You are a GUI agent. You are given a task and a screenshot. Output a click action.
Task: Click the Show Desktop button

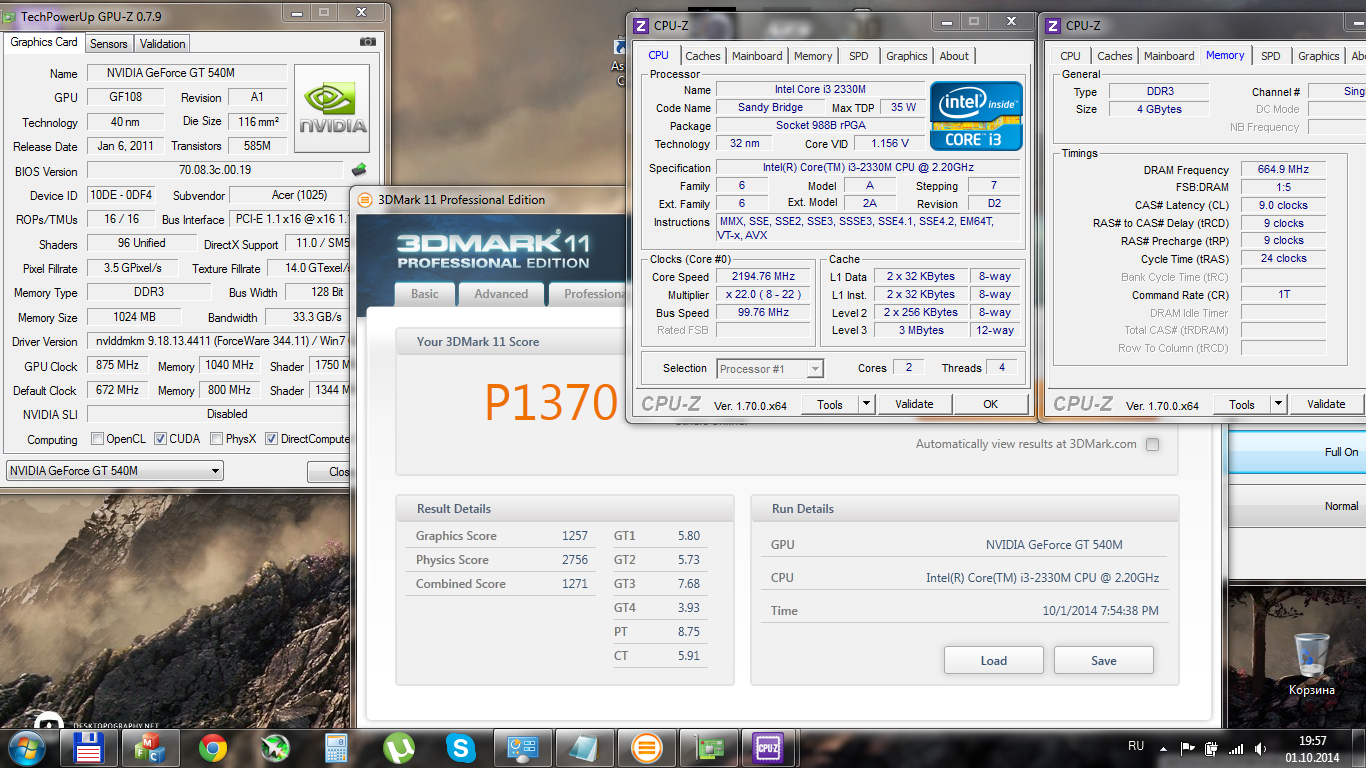(1359, 748)
